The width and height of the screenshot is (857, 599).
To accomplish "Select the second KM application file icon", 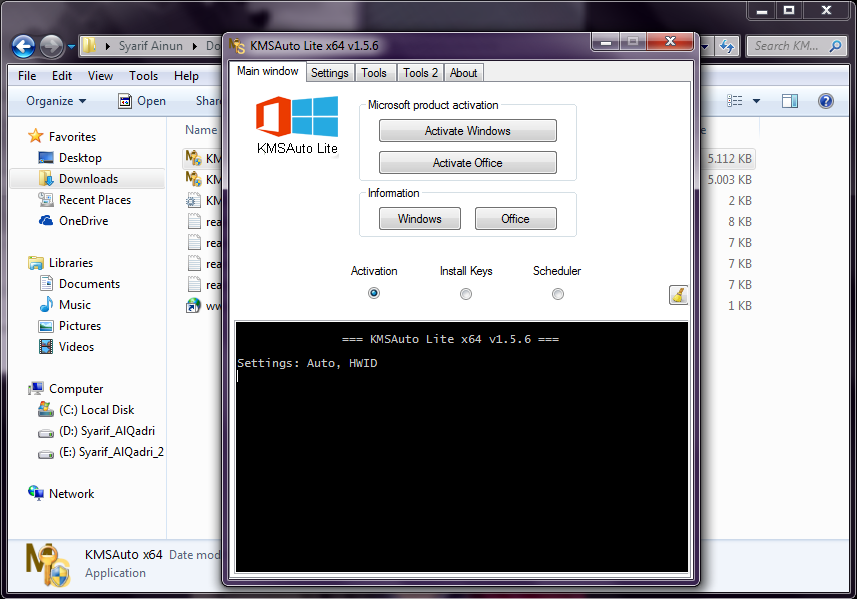I will tap(193, 179).
